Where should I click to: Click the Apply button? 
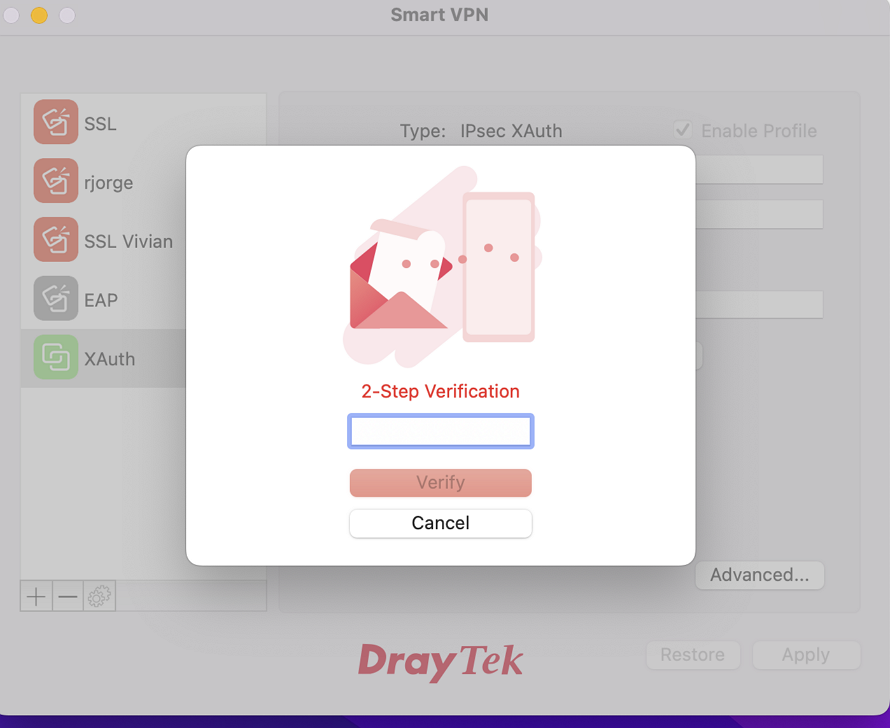[x=806, y=655]
